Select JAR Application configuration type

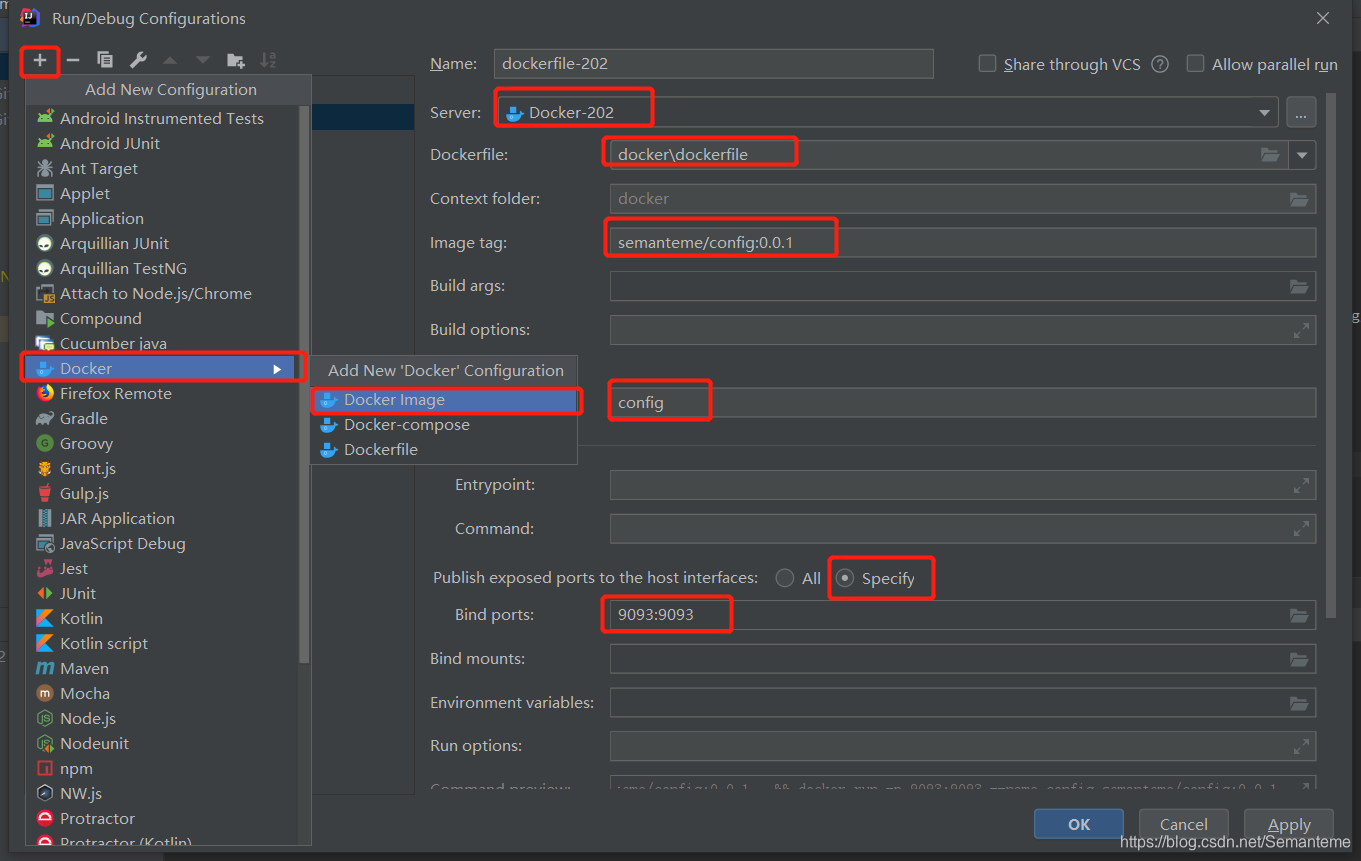162,518
